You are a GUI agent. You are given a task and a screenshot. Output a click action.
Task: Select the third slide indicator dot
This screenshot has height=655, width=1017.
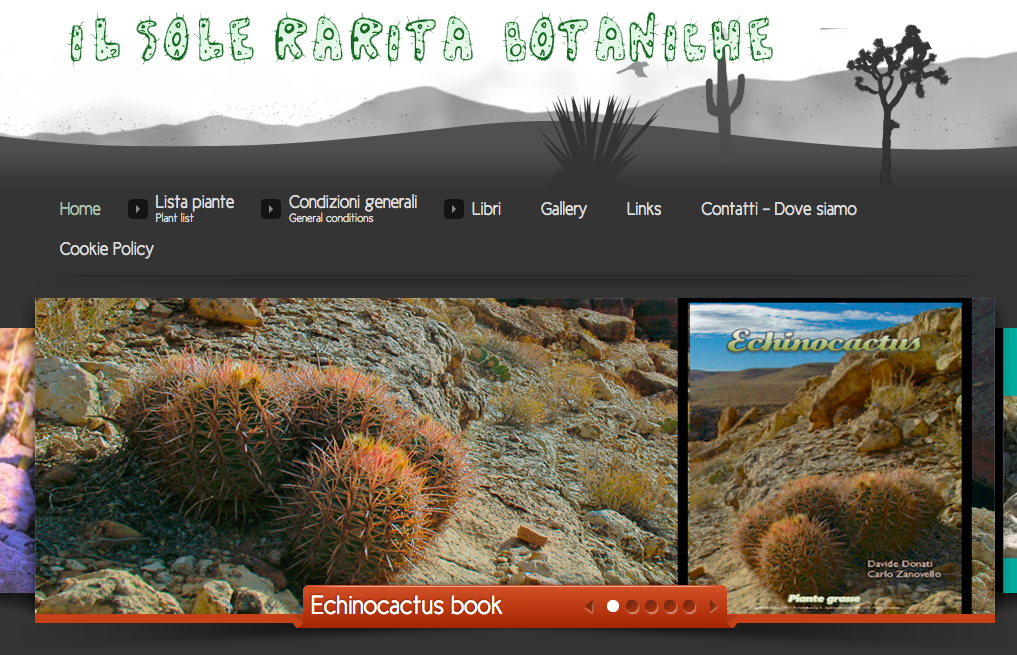(x=651, y=606)
